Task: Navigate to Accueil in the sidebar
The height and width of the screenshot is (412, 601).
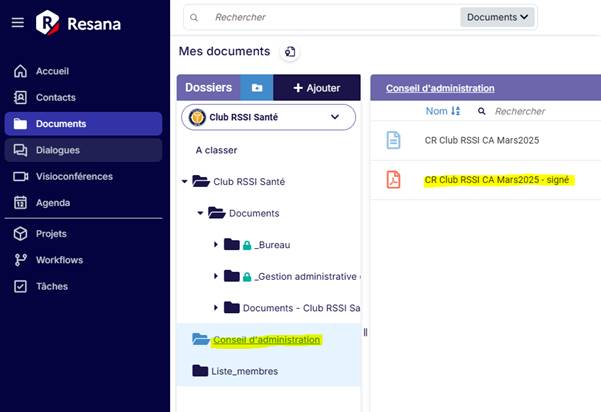Action: point(52,71)
